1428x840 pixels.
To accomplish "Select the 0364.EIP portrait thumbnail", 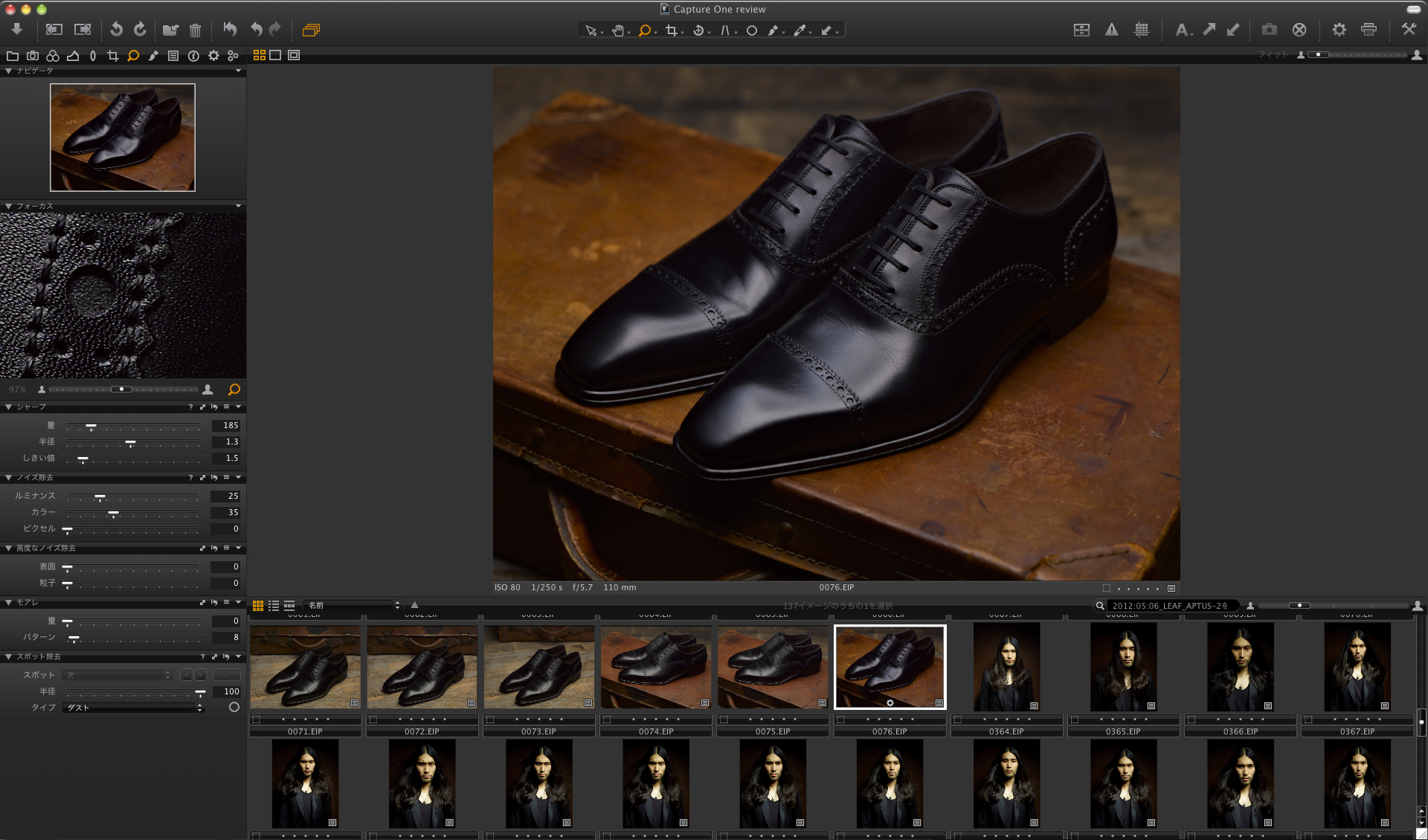I will click(x=1006, y=667).
